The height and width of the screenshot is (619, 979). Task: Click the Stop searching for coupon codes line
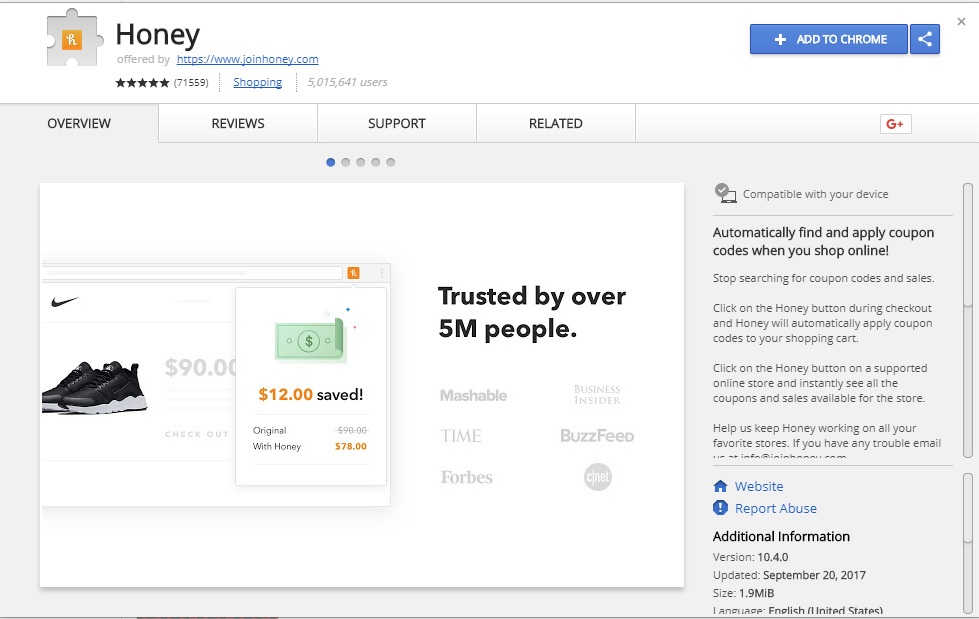824,279
